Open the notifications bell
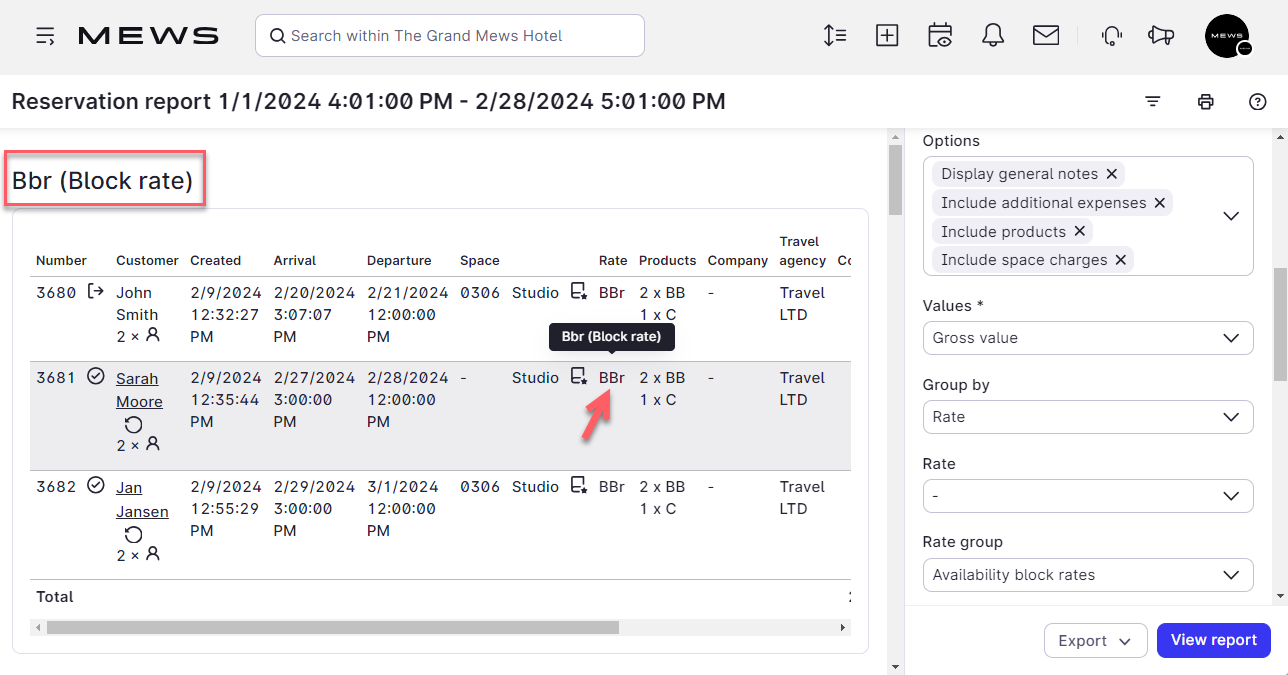 coord(993,36)
